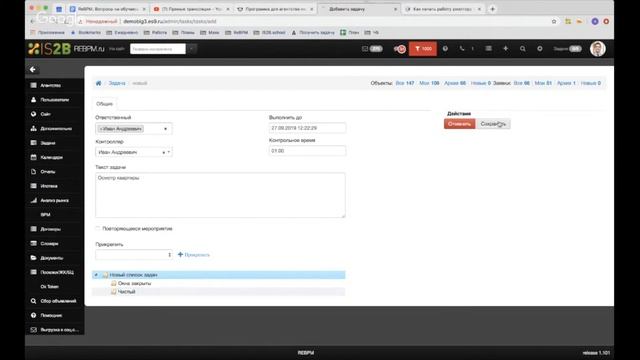Click the plus add icon in top bar
This screenshot has height=360, width=640.
(505, 49)
